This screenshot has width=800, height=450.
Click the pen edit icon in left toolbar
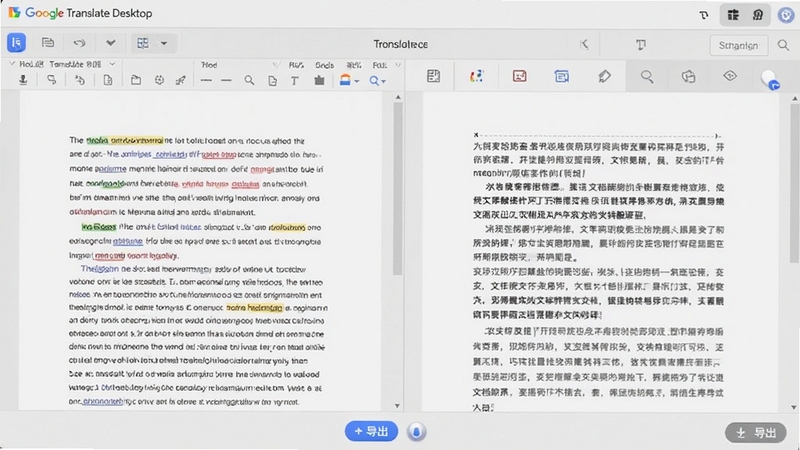[181, 80]
